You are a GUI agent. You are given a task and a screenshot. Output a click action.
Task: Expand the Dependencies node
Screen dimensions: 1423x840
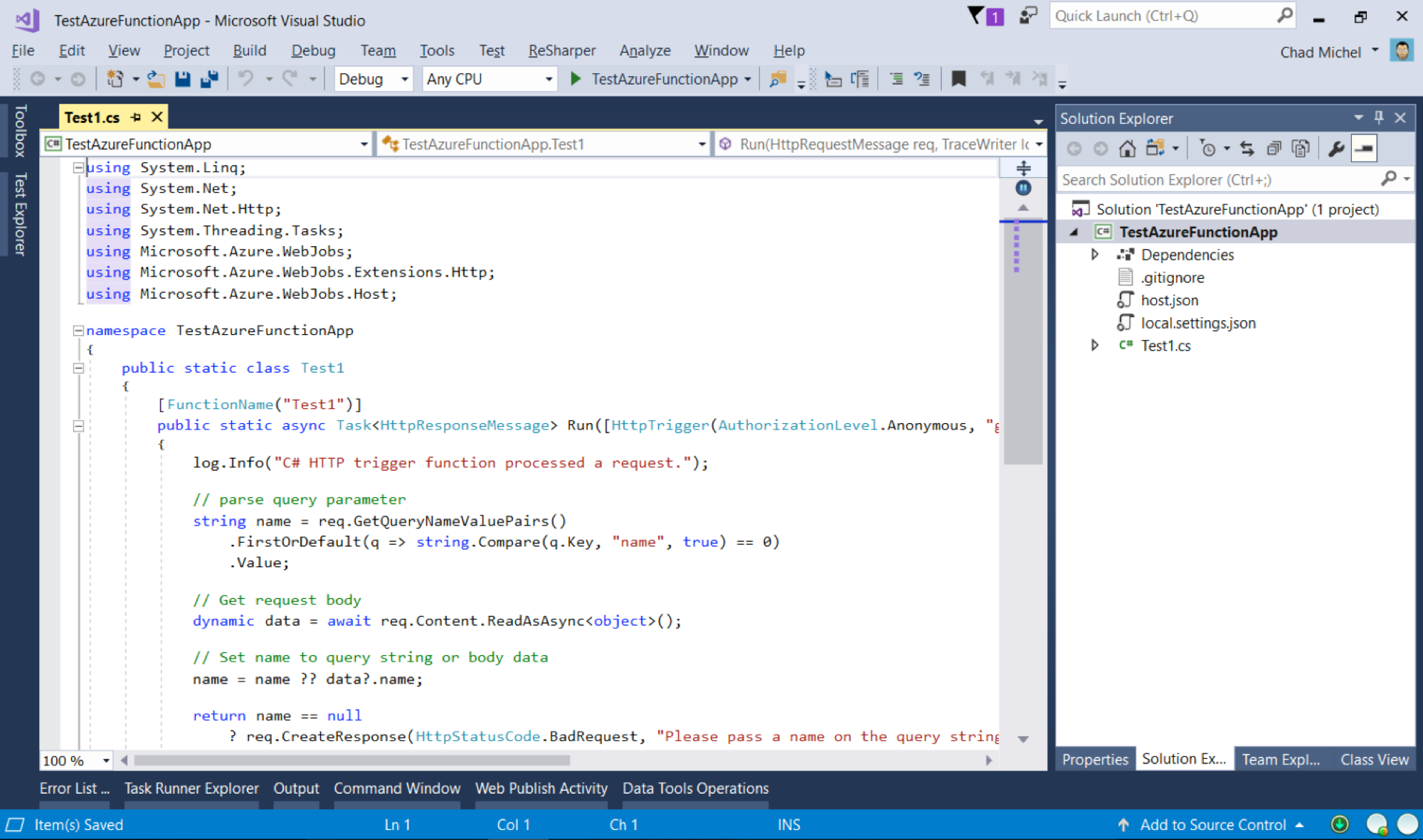pos(1095,255)
